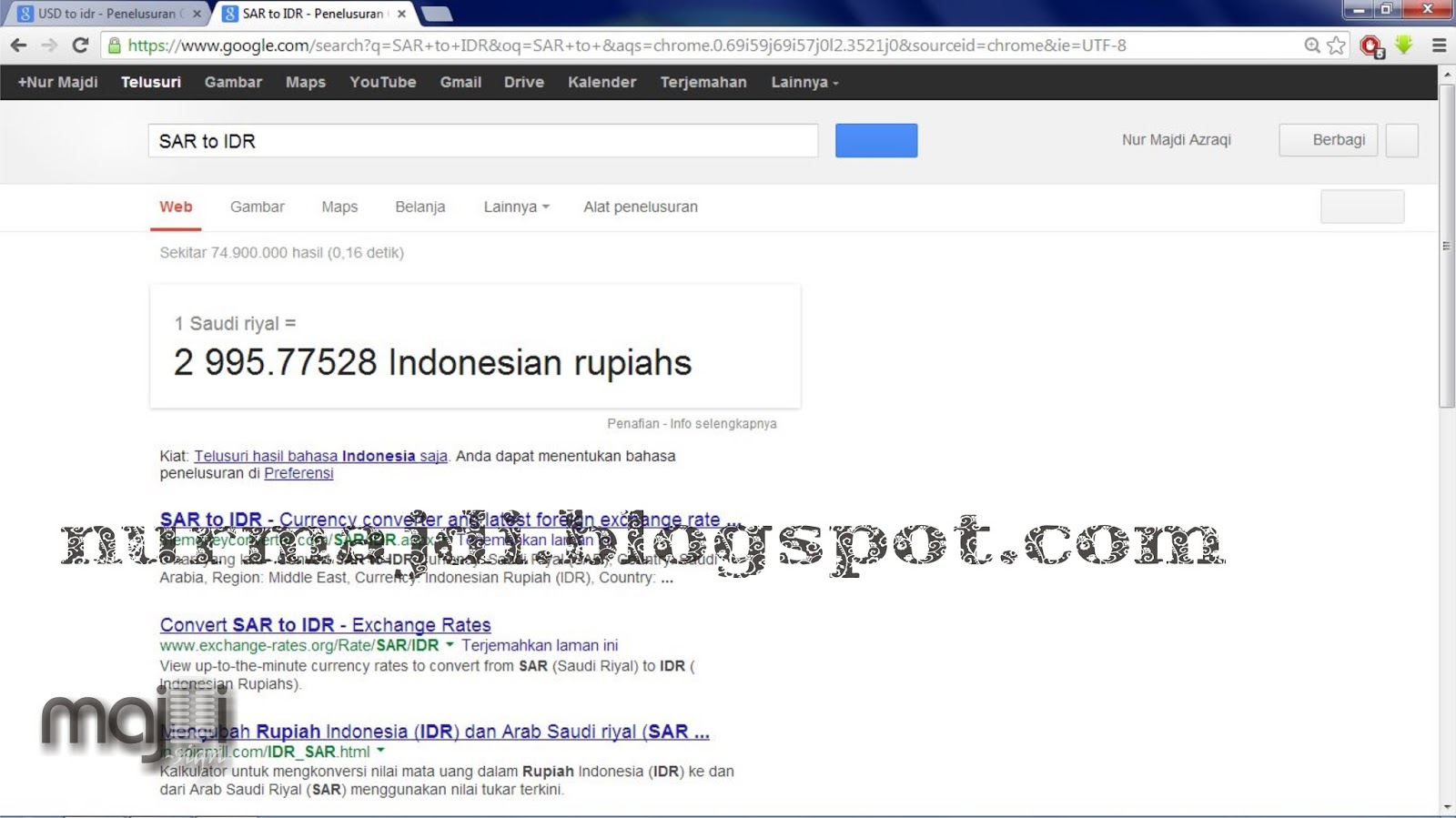Open Maps in the black Google bar

coord(306,82)
